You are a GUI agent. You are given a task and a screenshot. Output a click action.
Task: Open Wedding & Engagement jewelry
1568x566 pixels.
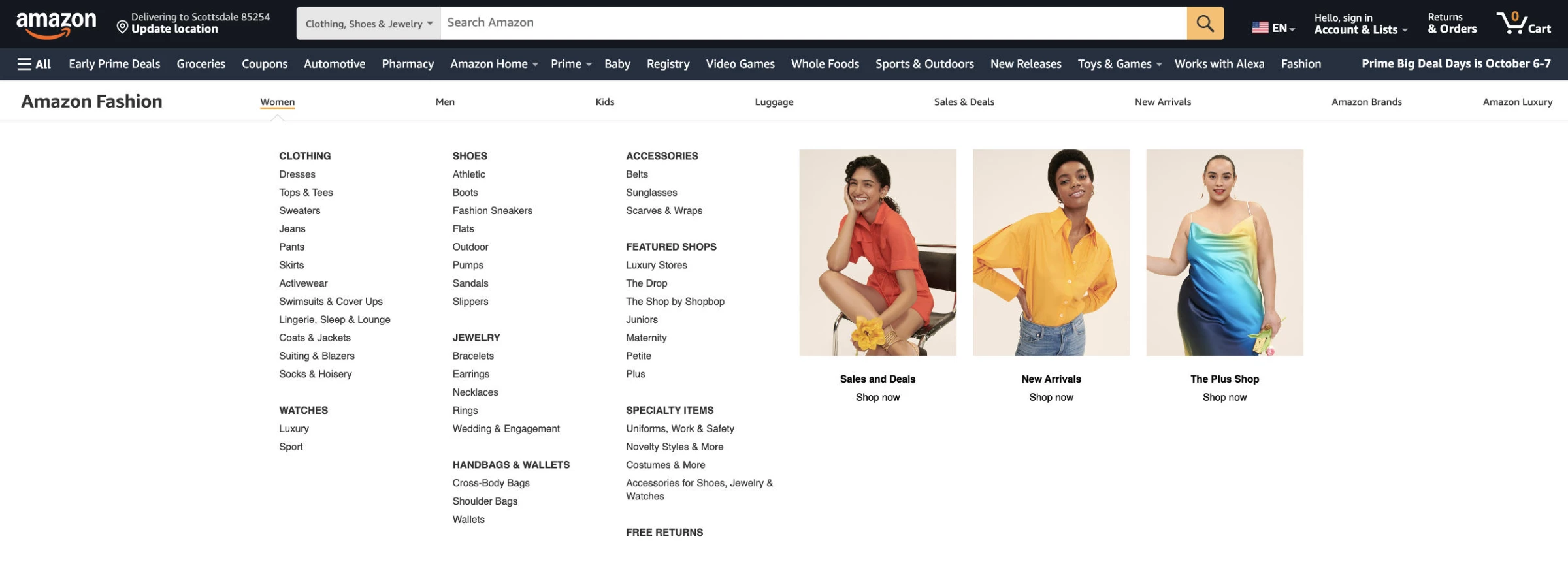pos(506,429)
